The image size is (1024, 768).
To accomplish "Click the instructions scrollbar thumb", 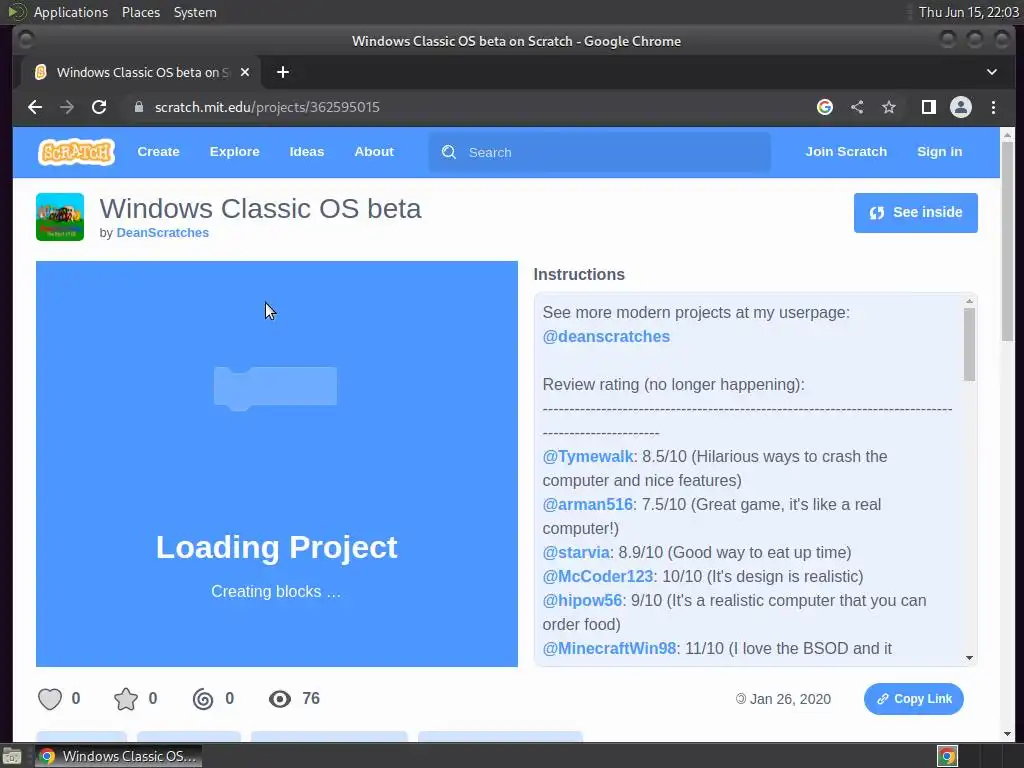I will click(969, 344).
